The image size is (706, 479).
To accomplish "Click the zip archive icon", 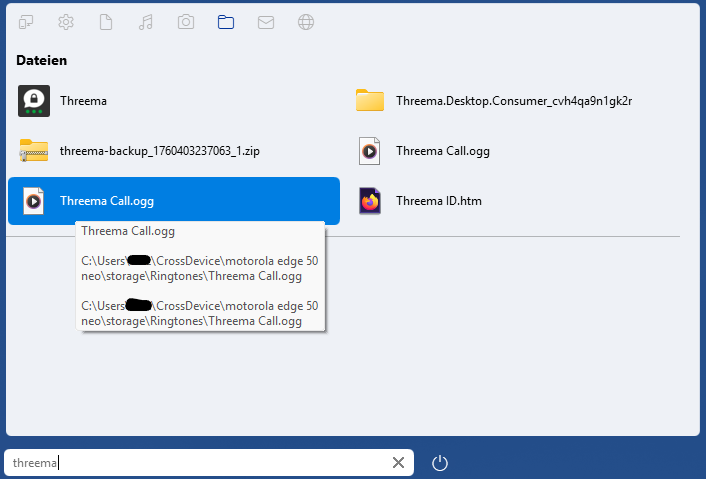I will click(x=34, y=151).
